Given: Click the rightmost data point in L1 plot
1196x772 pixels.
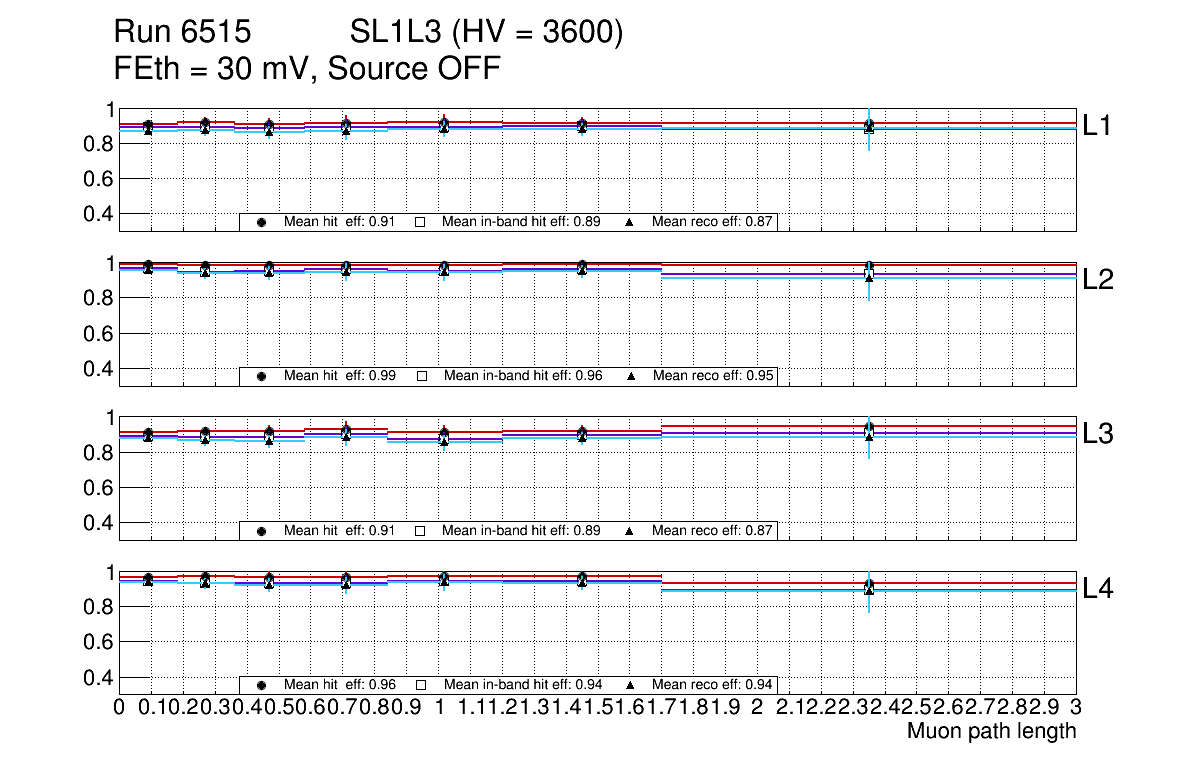Looking at the screenshot, I should tap(869, 126).
